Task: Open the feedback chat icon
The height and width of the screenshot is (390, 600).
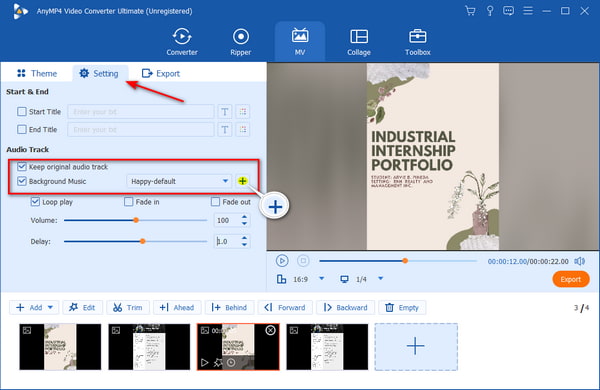Action: (x=509, y=11)
